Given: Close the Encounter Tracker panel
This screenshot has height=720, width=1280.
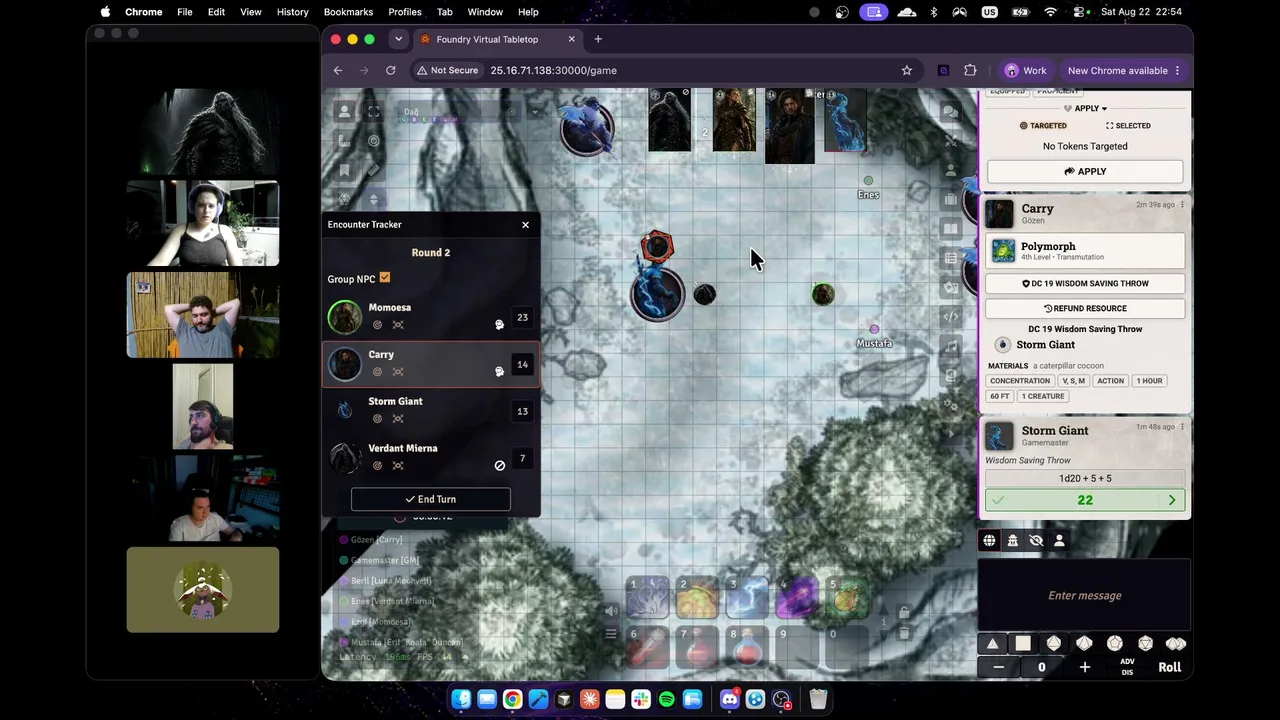Looking at the screenshot, I should [525, 225].
